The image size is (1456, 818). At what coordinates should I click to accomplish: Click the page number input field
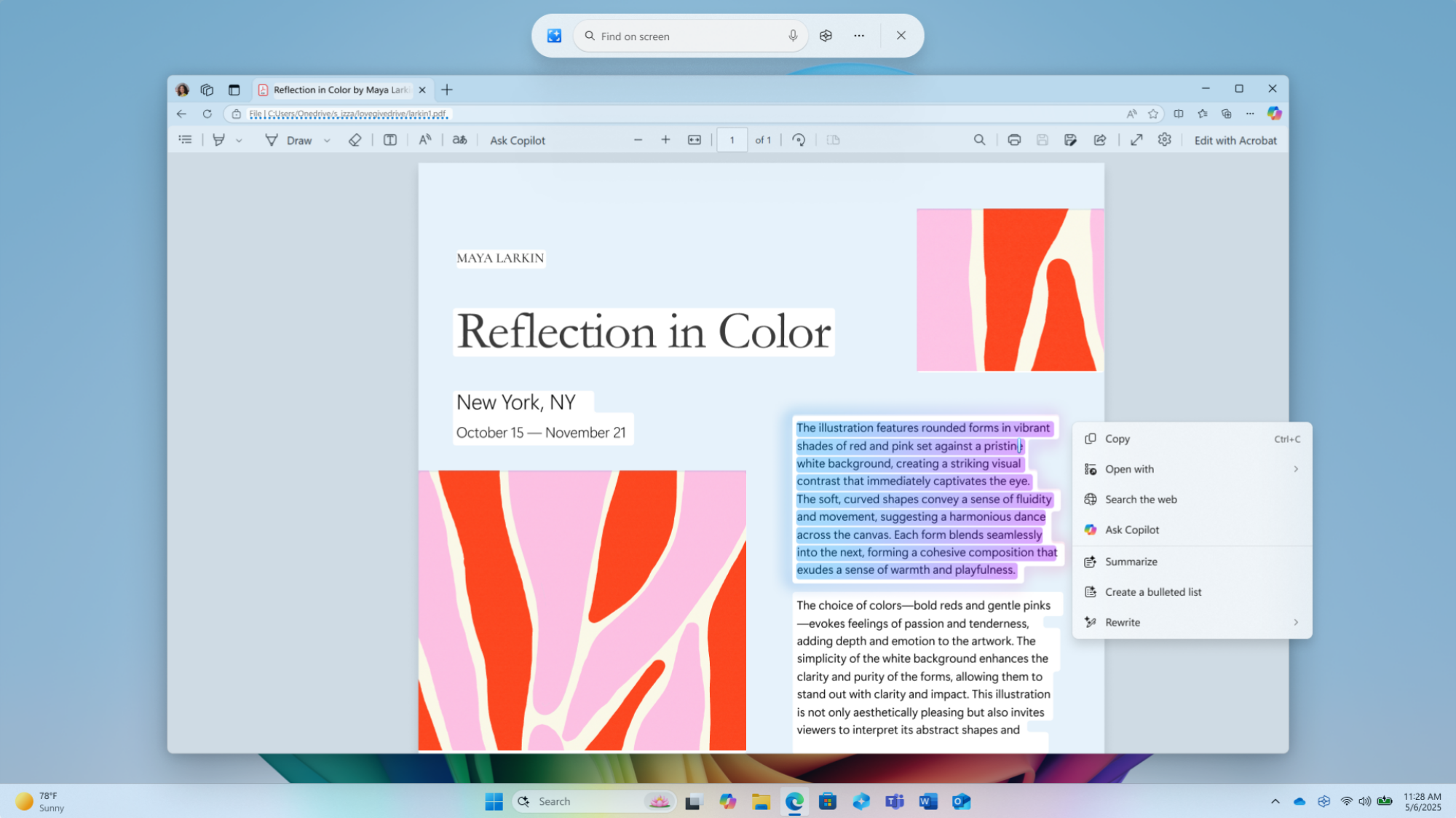[x=732, y=139]
